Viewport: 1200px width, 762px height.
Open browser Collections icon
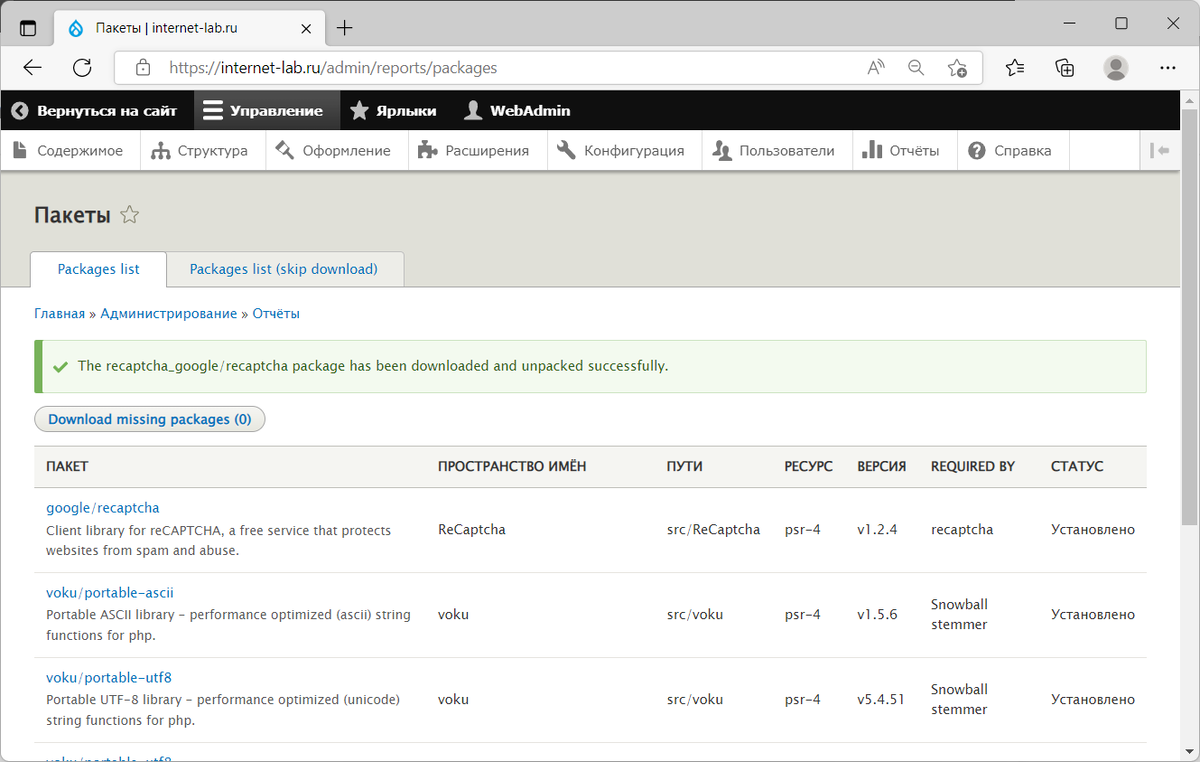(x=1065, y=68)
